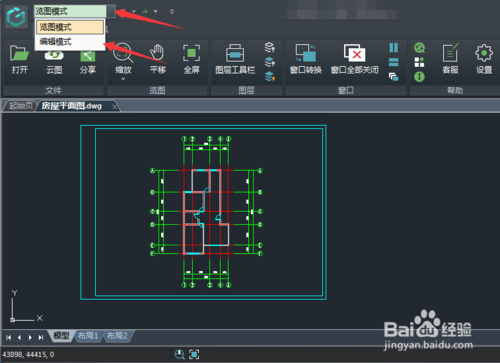Switch to the 布局1 layout tab

click(88, 336)
